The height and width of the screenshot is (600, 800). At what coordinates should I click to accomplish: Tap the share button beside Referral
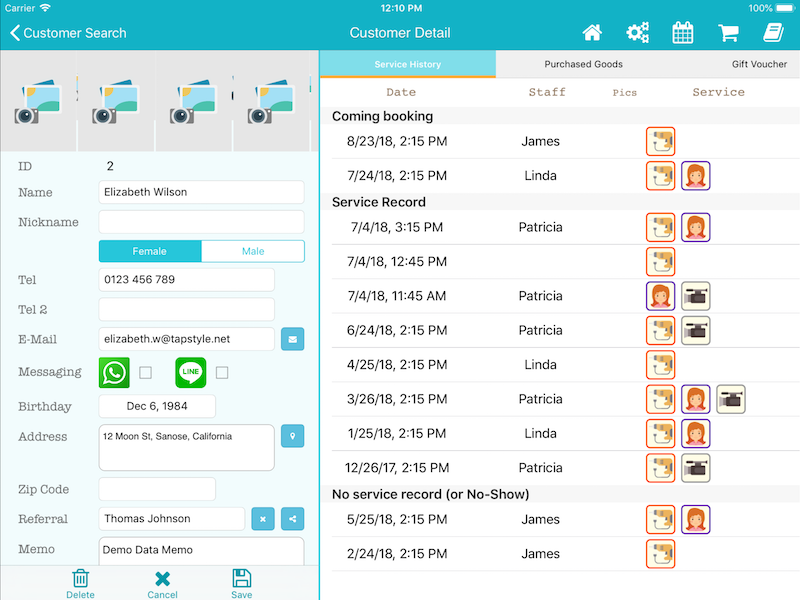(x=292, y=519)
